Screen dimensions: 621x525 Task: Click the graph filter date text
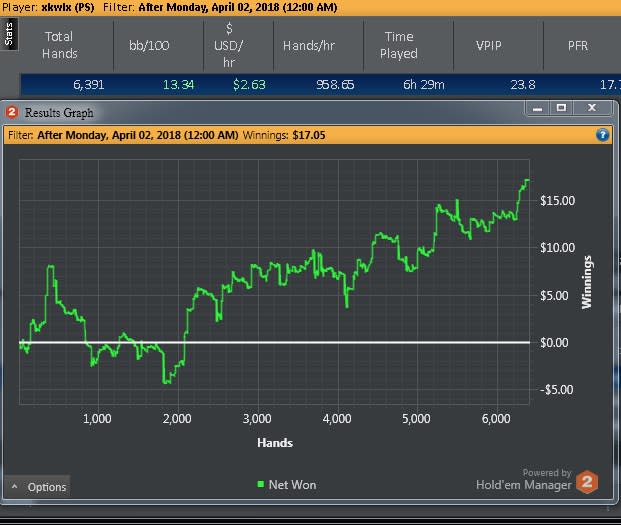pyautogui.click(x=138, y=135)
